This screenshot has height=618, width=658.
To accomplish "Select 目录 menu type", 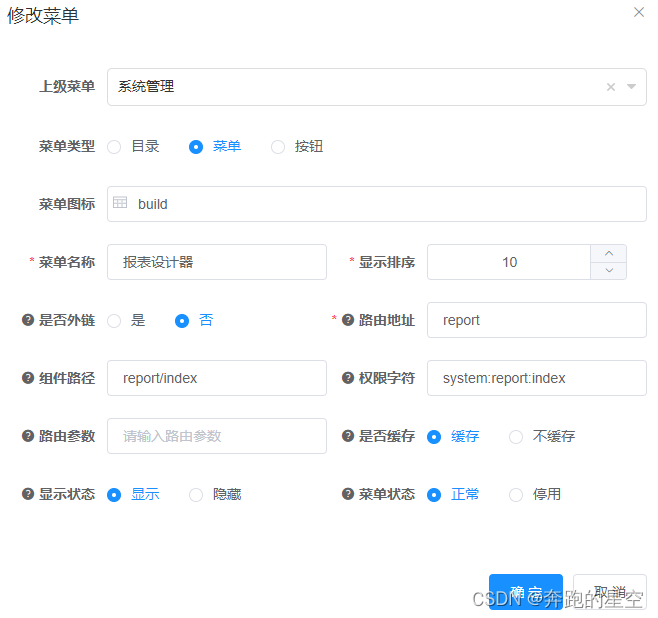I will tap(133, 146).
